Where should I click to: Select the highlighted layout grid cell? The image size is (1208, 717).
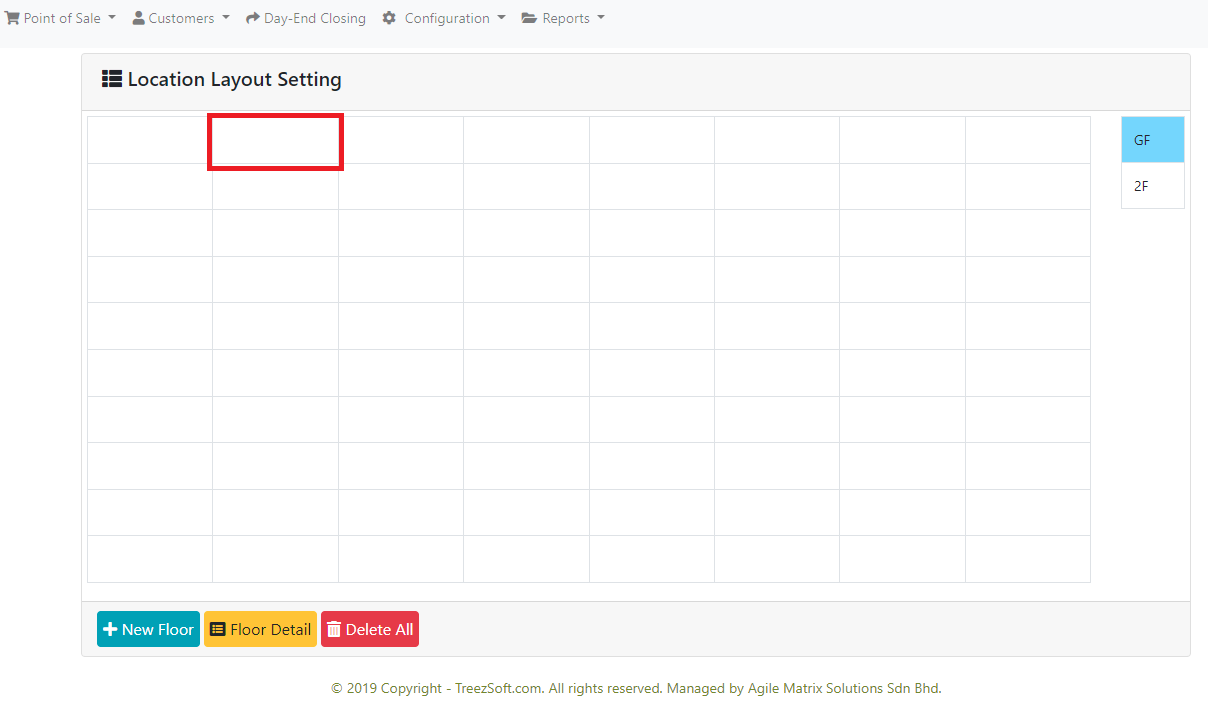click(x=275, y=141)
